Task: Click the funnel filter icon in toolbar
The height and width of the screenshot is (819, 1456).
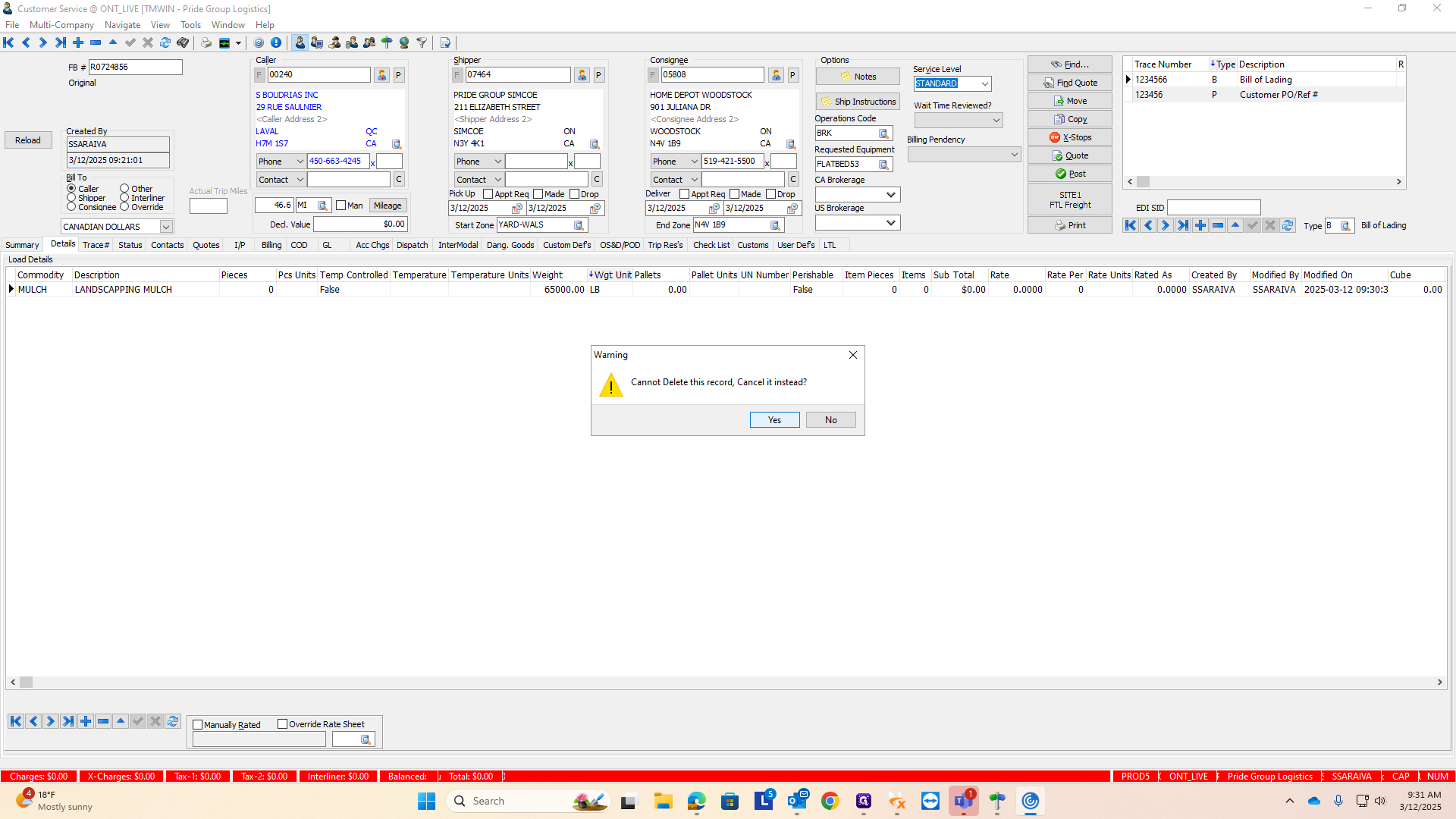Action: coord(422,42)
